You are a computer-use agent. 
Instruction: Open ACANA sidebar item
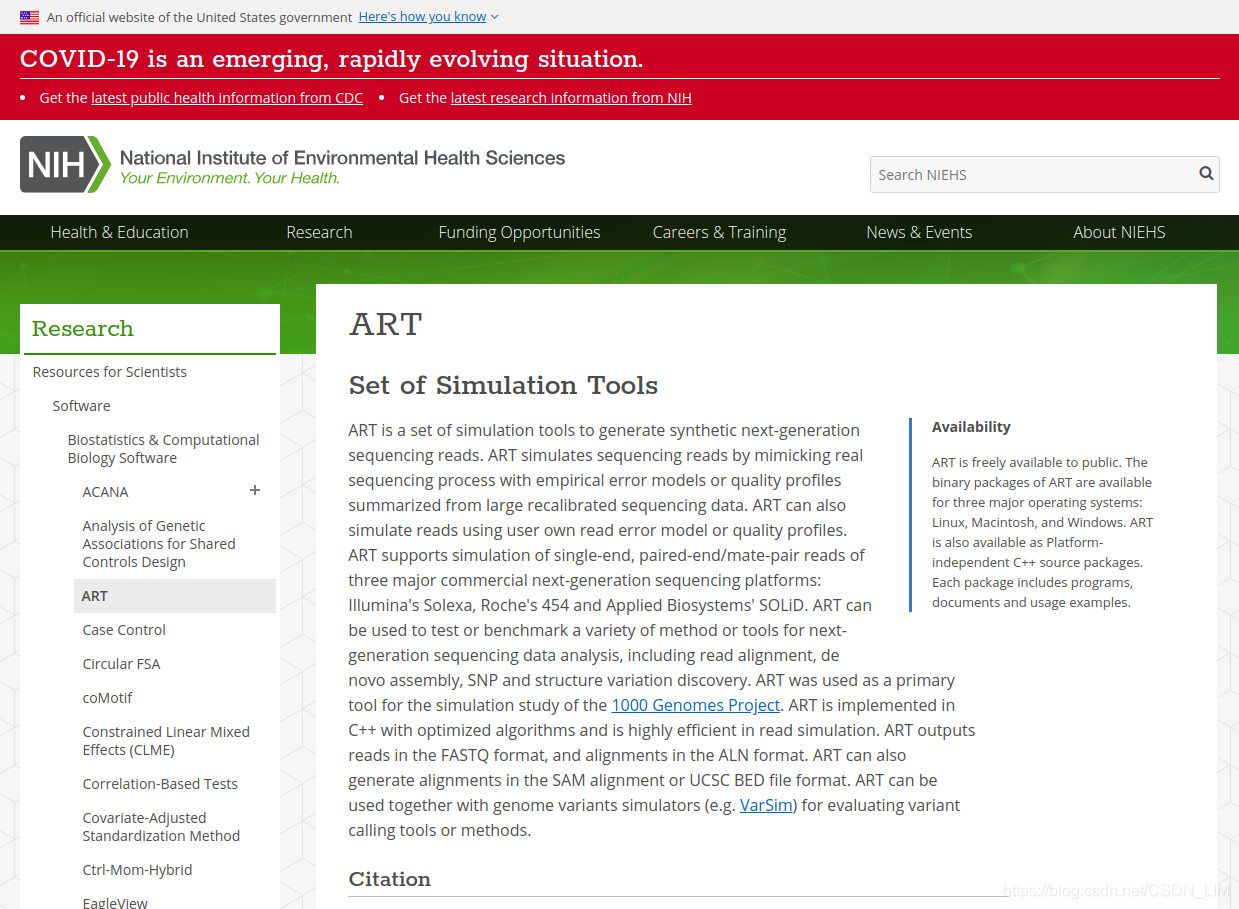point(105,492)
